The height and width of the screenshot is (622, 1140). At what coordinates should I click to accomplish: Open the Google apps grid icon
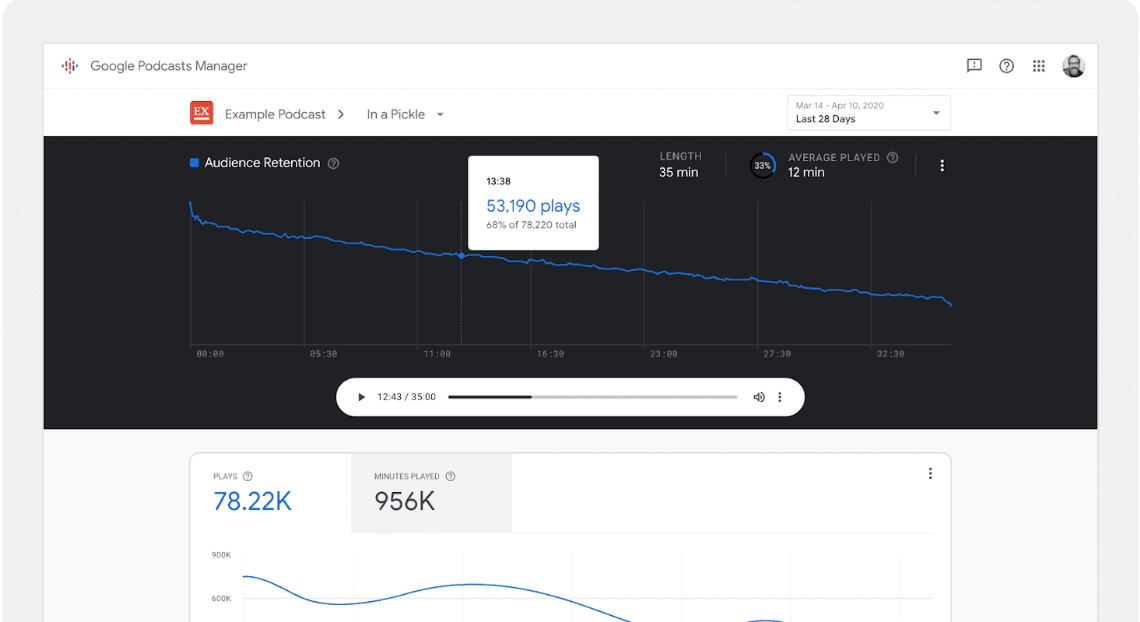point(1038,66)
